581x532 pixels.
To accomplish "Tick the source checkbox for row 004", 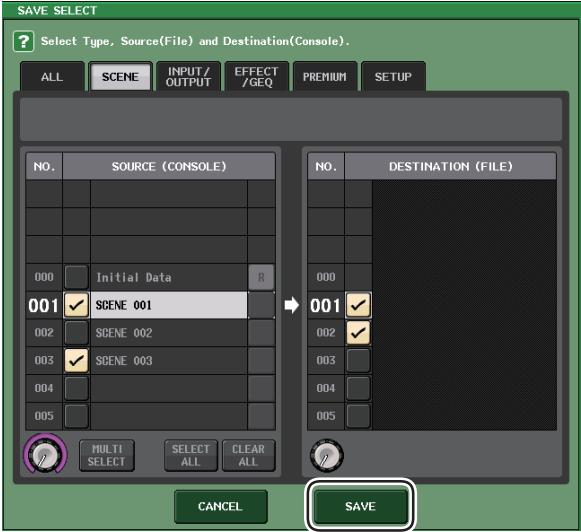I will (x=76, y=388).
